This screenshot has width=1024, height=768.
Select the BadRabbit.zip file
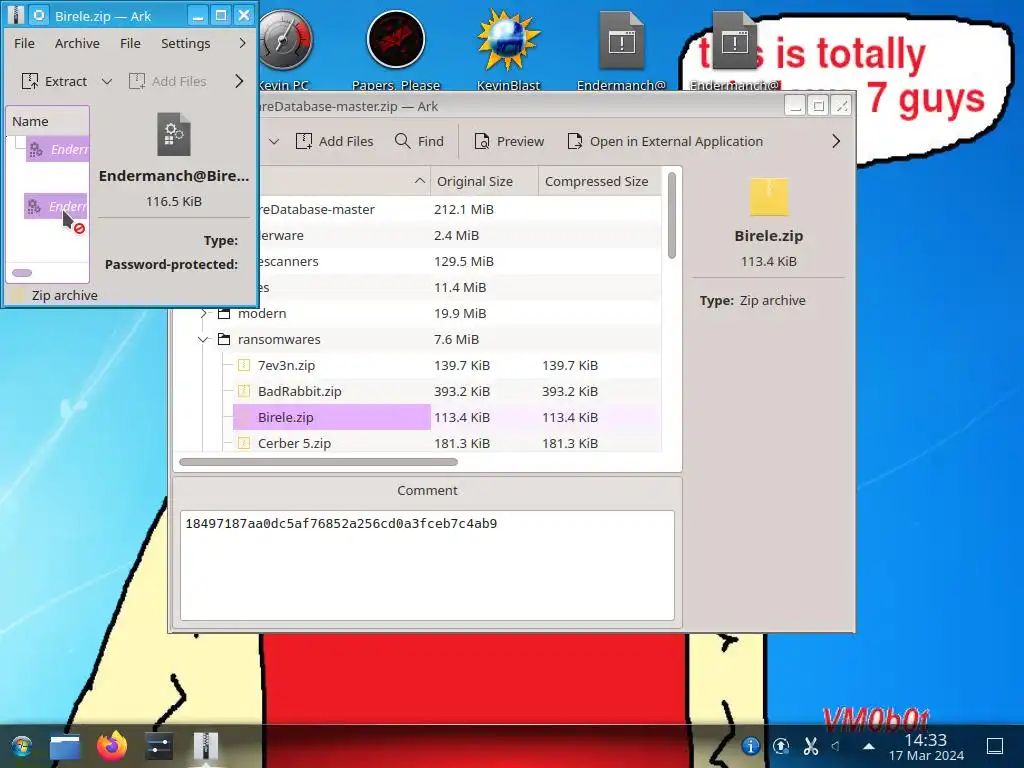point(299,392)
